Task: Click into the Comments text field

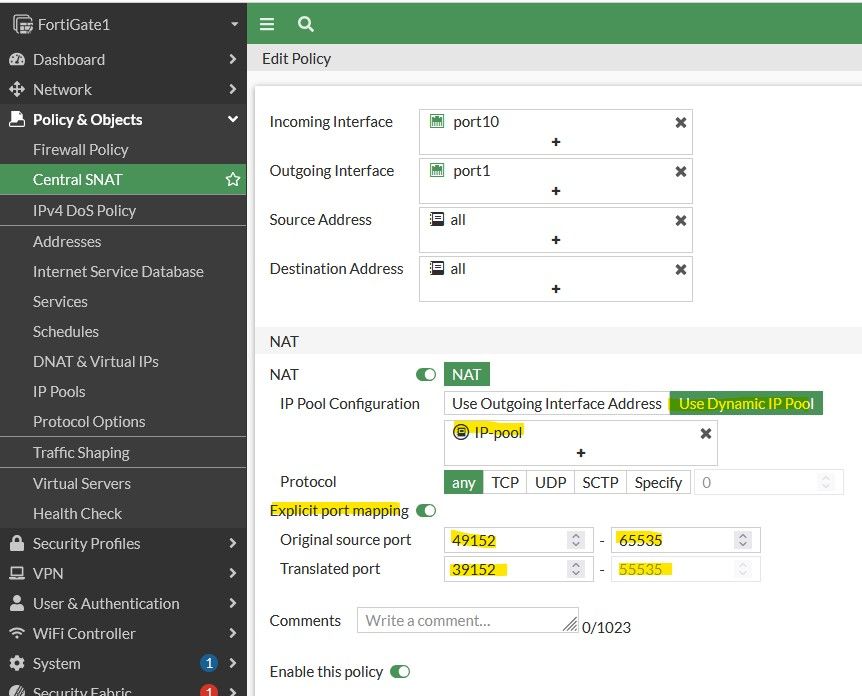Action: coord(467,620)
